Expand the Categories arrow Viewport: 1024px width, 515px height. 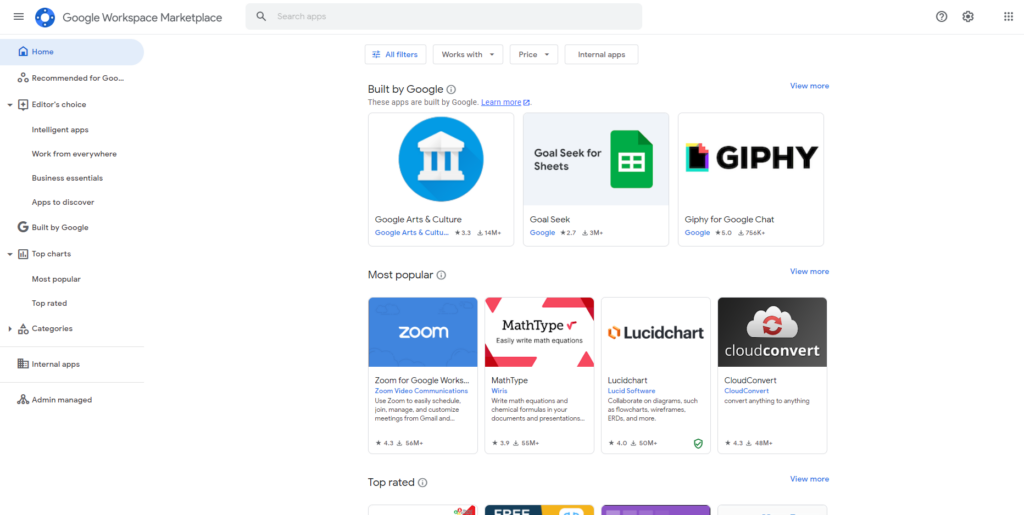(x=10, y=328)
